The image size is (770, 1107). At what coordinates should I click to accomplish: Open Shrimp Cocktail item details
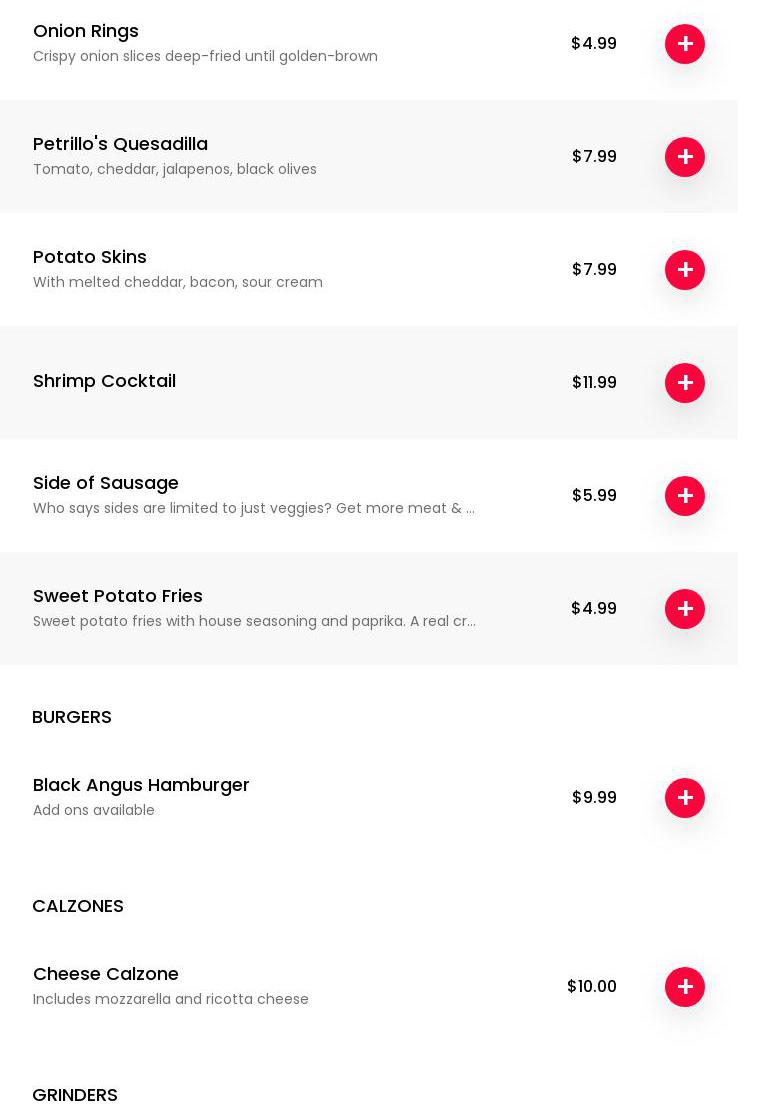point(104,381)
